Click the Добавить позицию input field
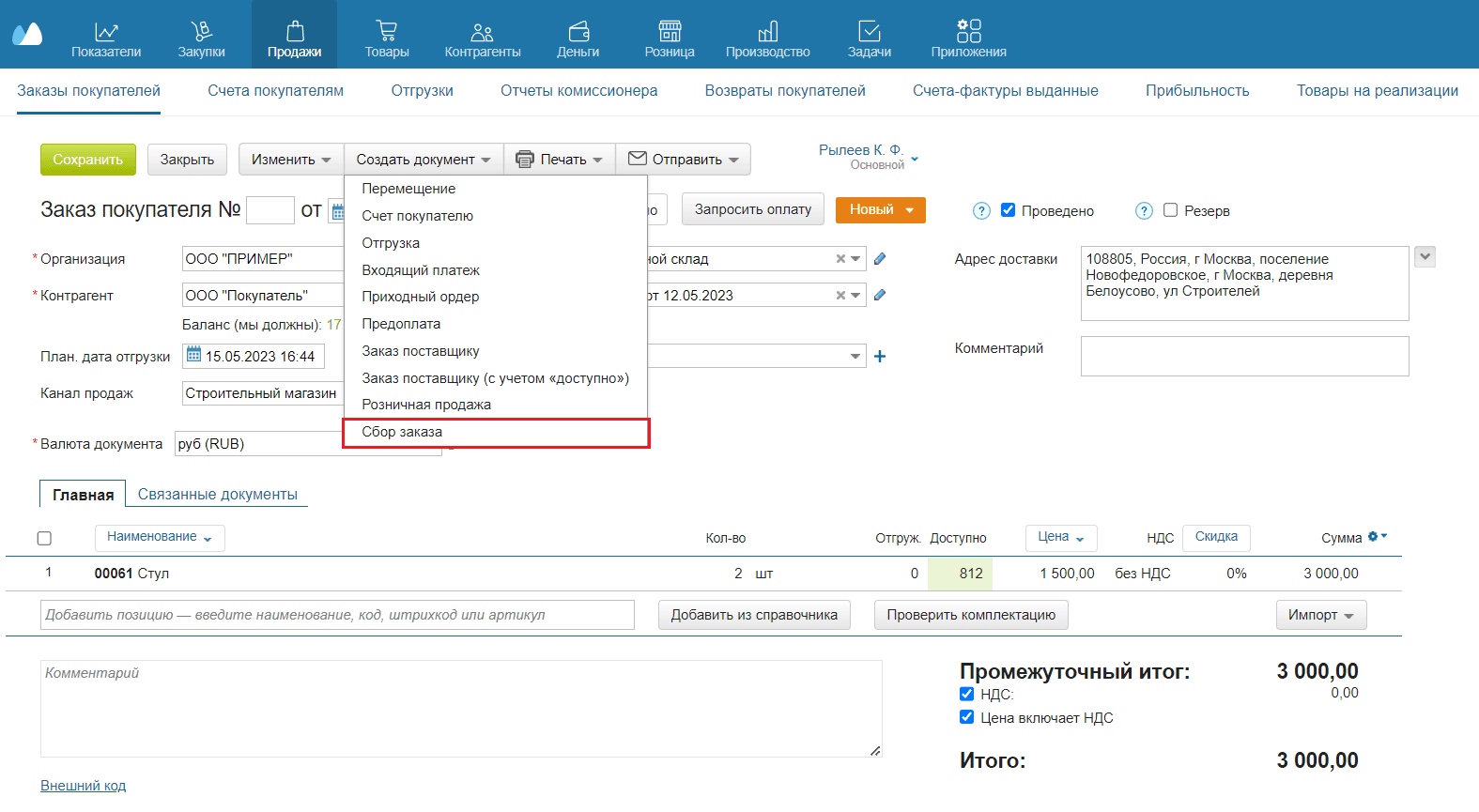Image resolution: width=1479 pixels, height=812 pixels. tap(337, 615)
